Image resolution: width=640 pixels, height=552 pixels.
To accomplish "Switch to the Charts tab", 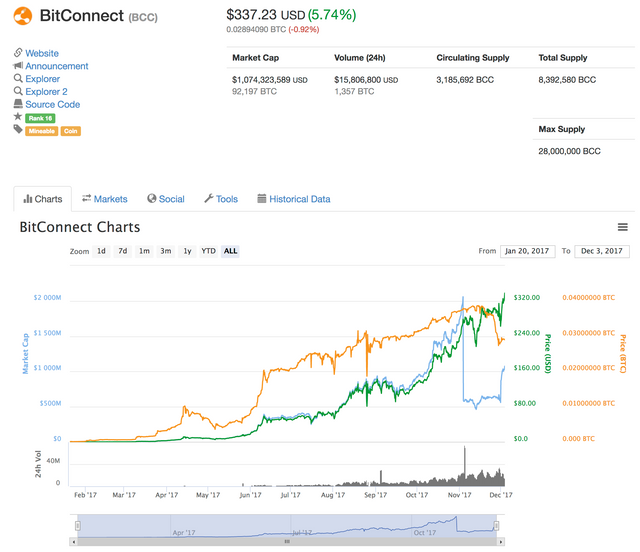I will [x=43, y=199].
